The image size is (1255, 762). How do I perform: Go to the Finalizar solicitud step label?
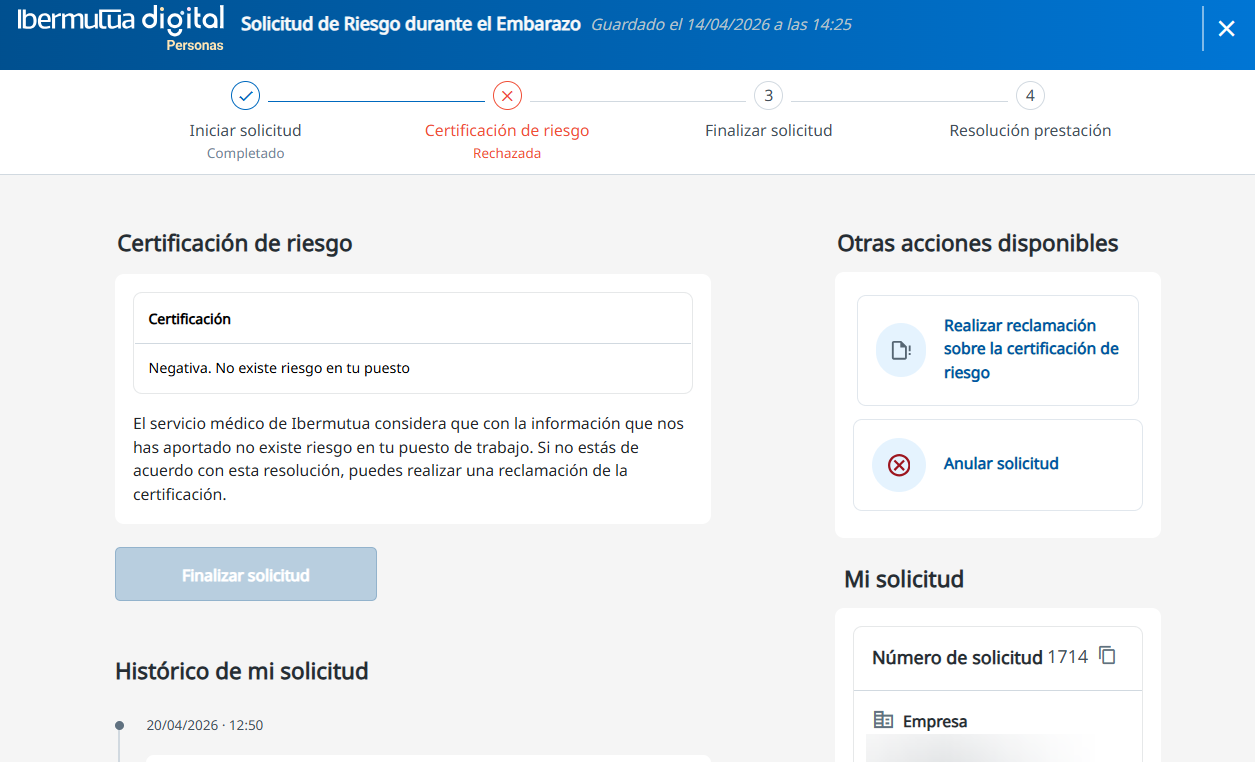pos(768,130)
